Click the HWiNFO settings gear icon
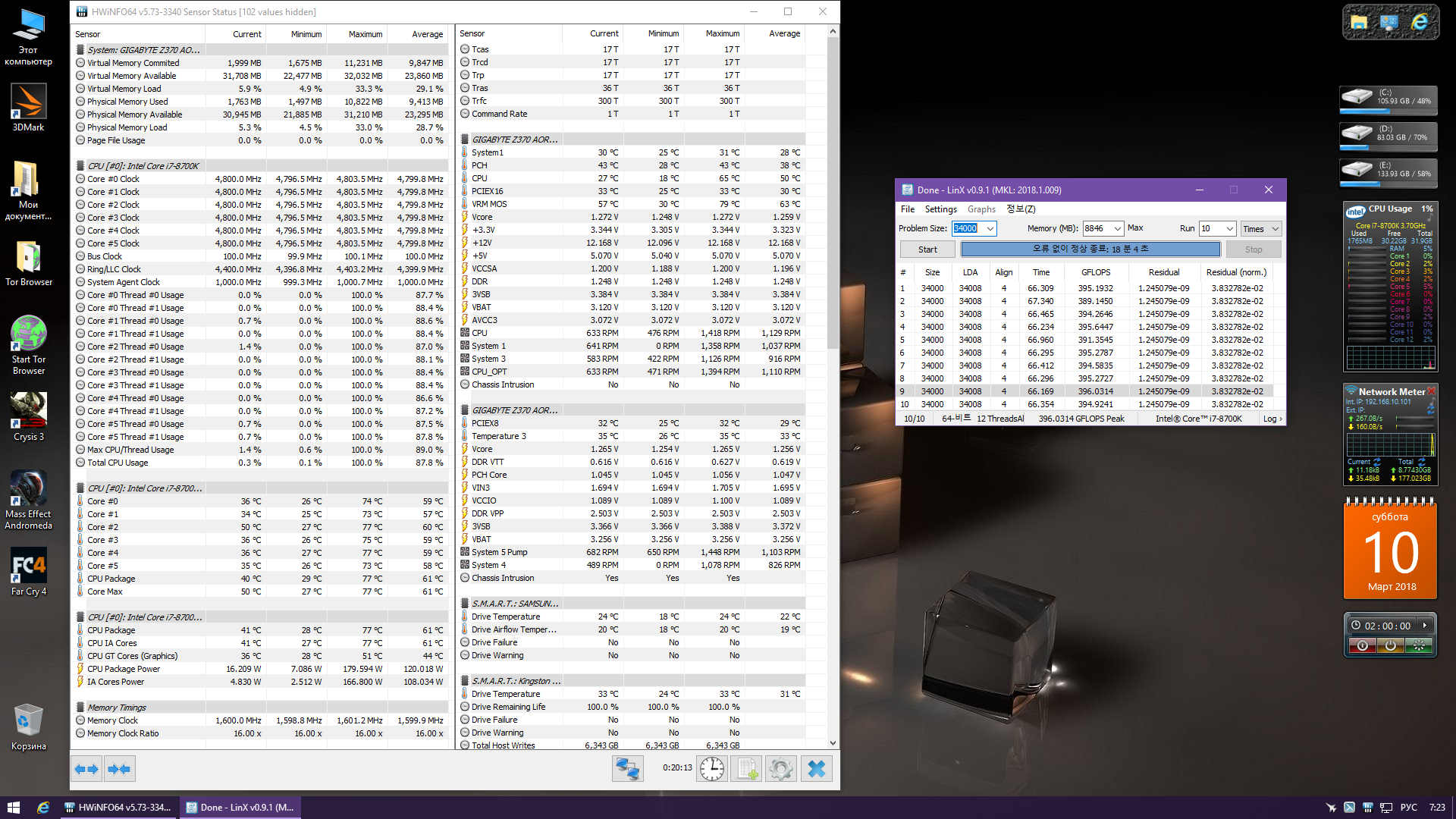1456x819 pixels. pos(780,769)
